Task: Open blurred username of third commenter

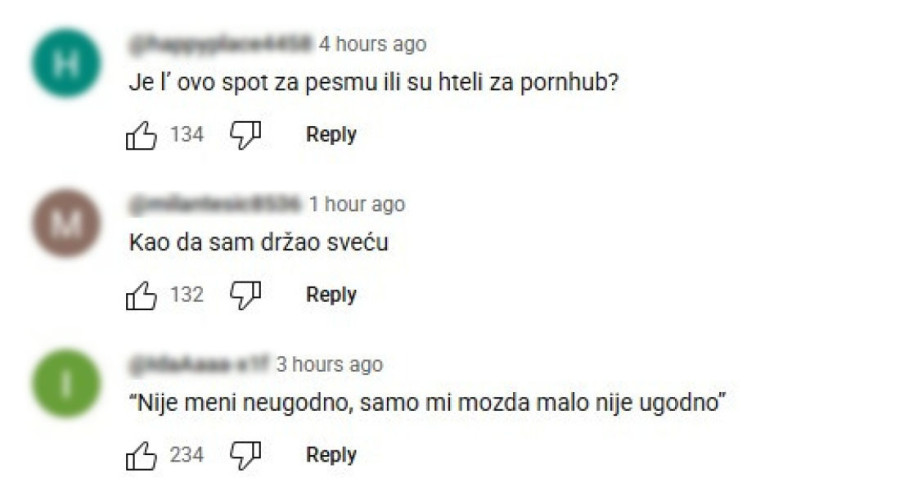Action: (199, 365)
